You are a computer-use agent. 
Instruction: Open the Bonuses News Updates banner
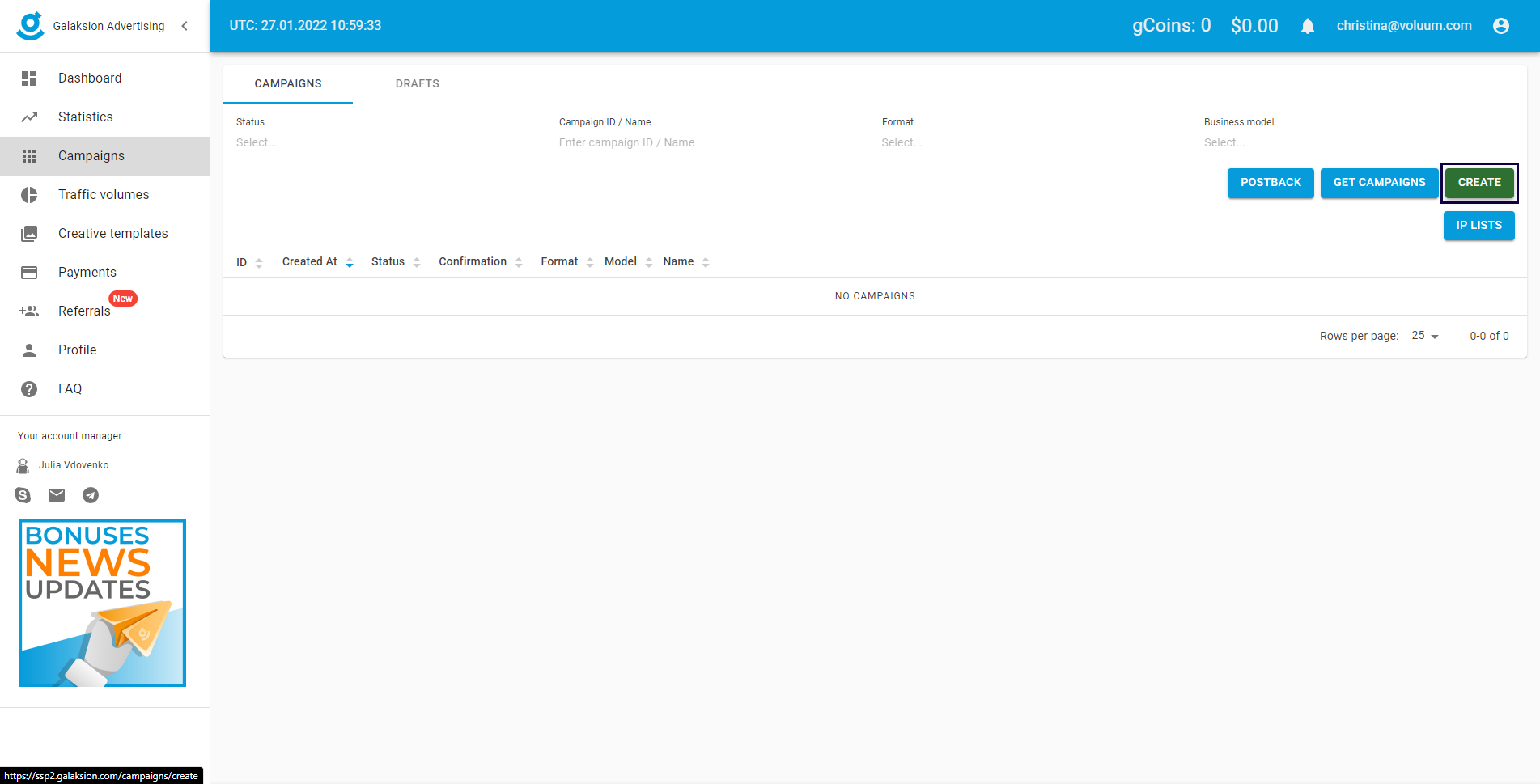click(x=102, y=603)
